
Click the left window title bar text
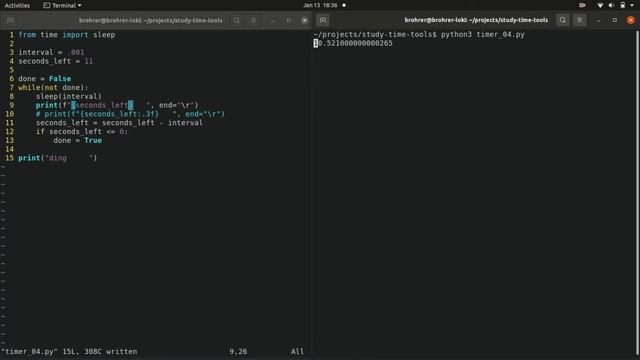[151, 20]
